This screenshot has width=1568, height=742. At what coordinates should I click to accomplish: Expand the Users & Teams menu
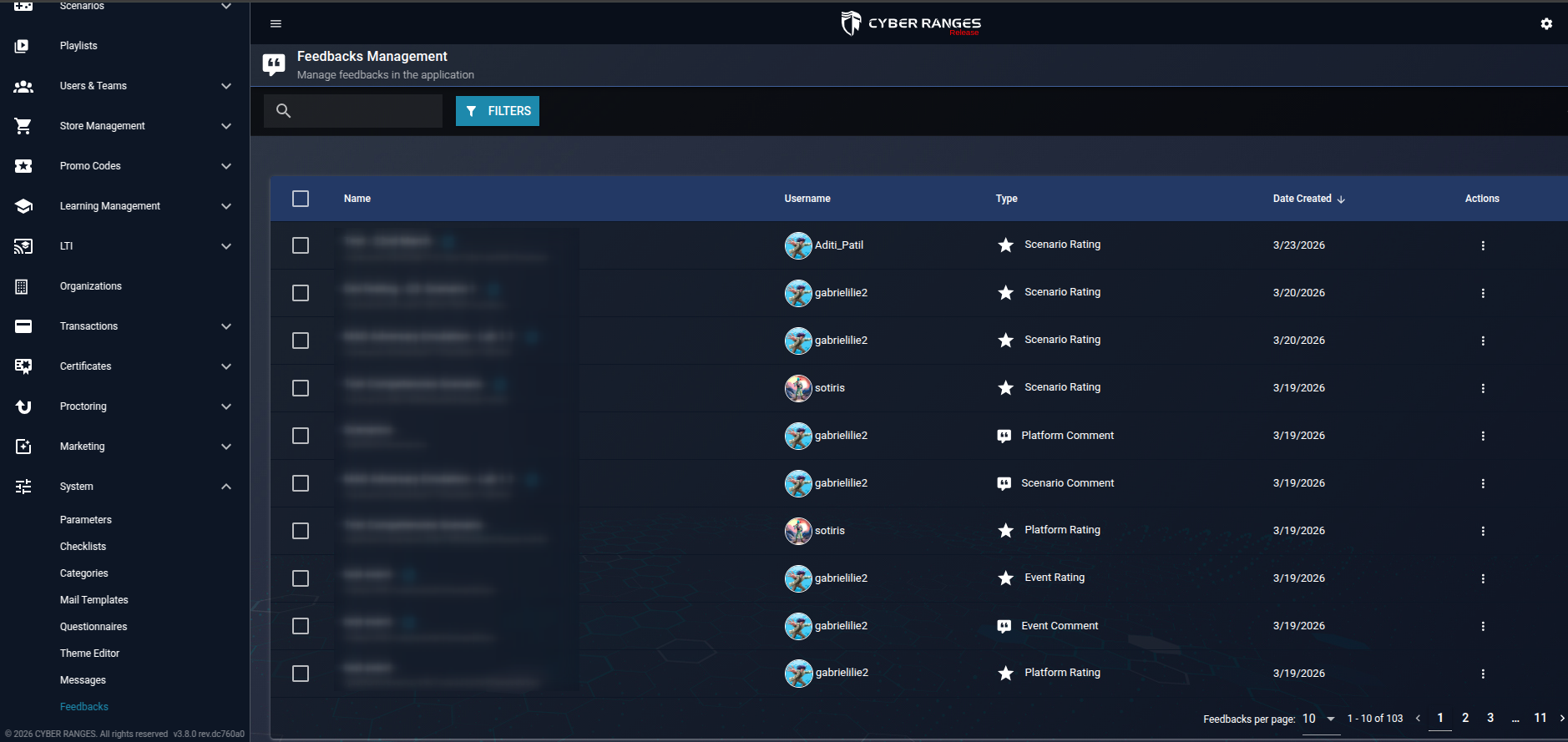coord(124,86)
